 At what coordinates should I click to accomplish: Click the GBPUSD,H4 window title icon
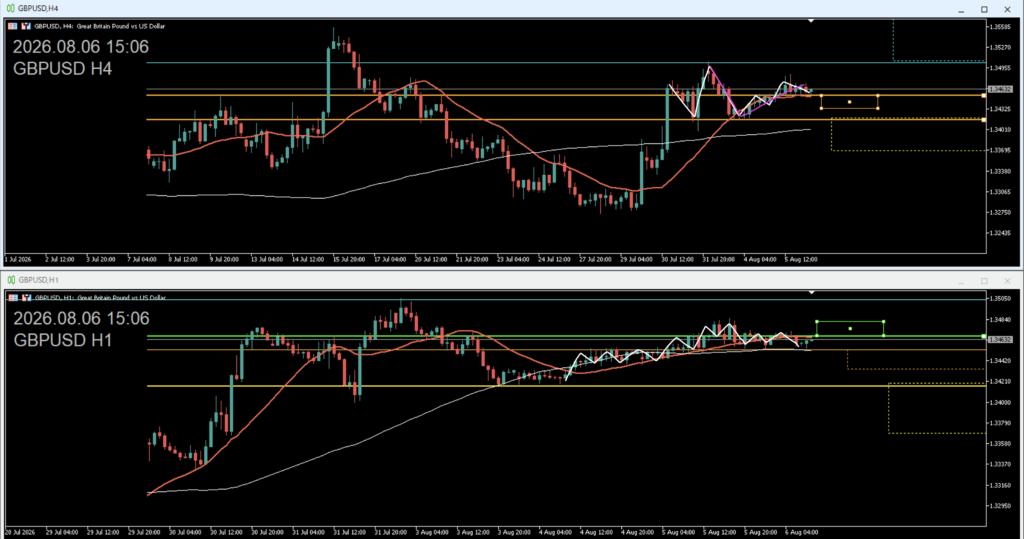pos(10,8)
